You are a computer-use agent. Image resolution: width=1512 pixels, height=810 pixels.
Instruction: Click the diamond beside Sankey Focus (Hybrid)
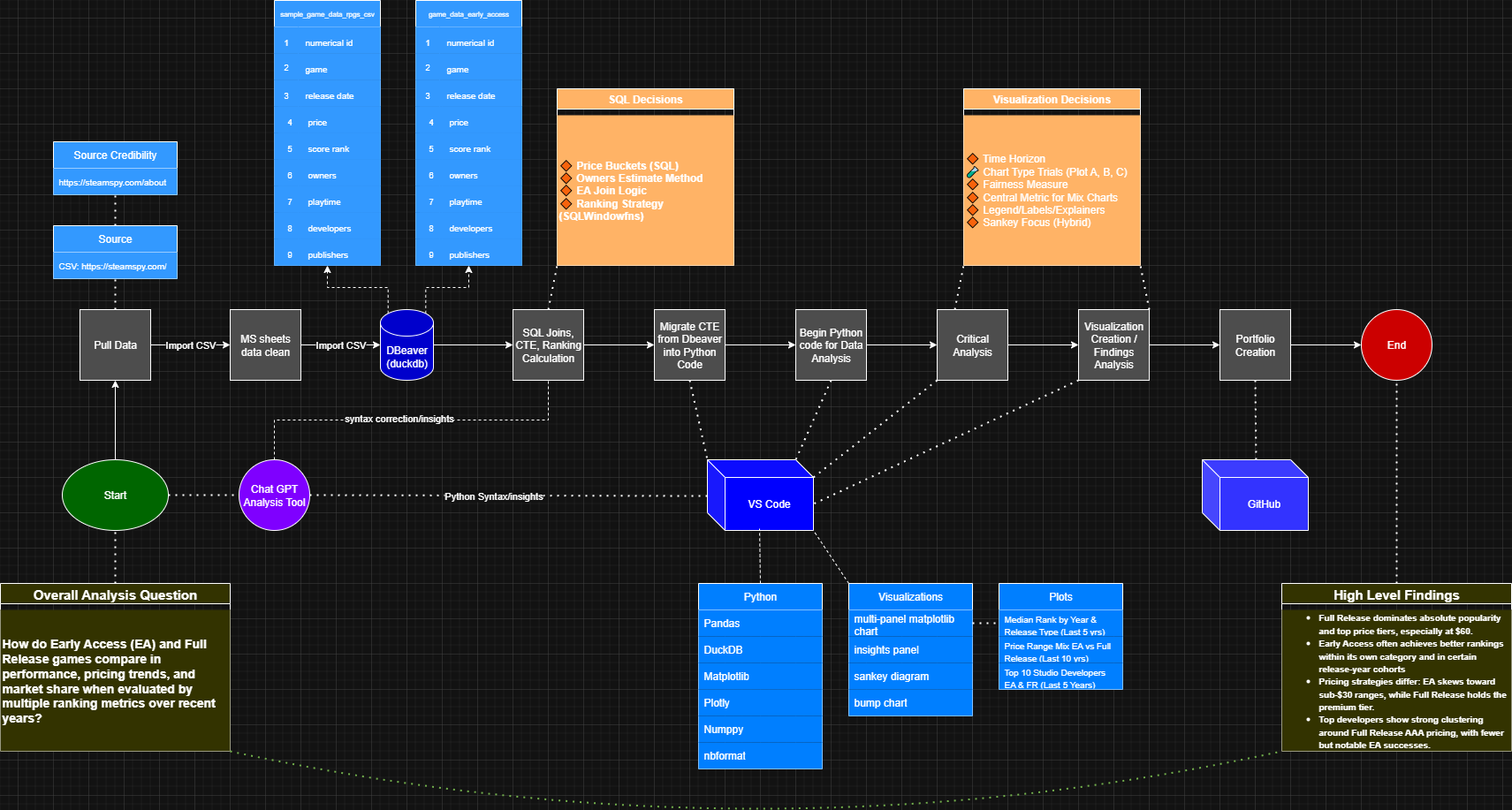tap(972, 223)
